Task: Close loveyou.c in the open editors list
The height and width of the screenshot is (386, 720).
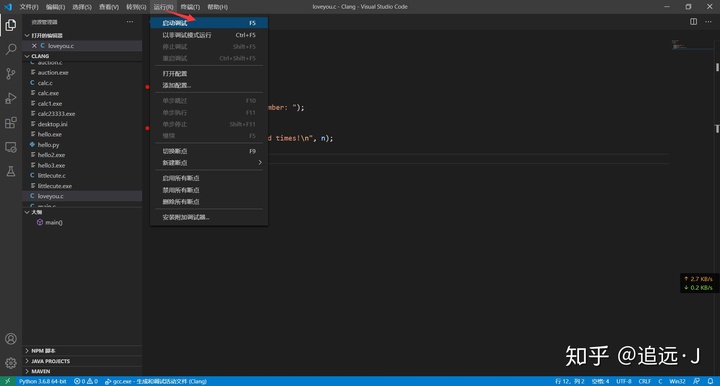Action: tap(34, 45)
